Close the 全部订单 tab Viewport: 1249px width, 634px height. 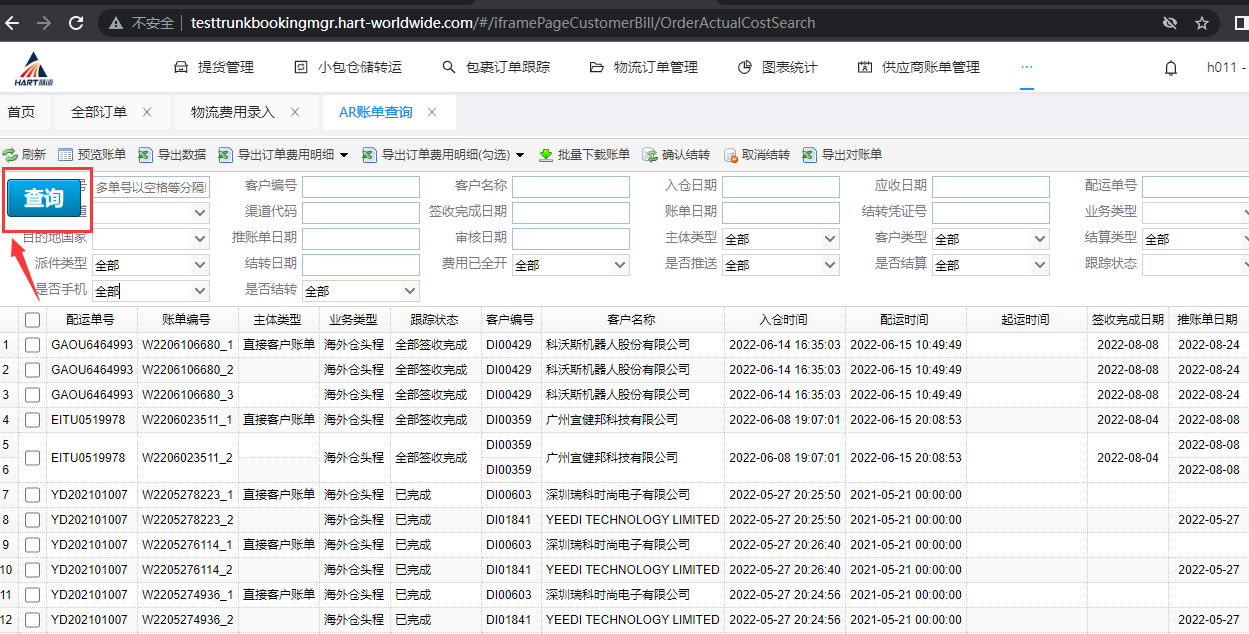[x=147, y=112]
